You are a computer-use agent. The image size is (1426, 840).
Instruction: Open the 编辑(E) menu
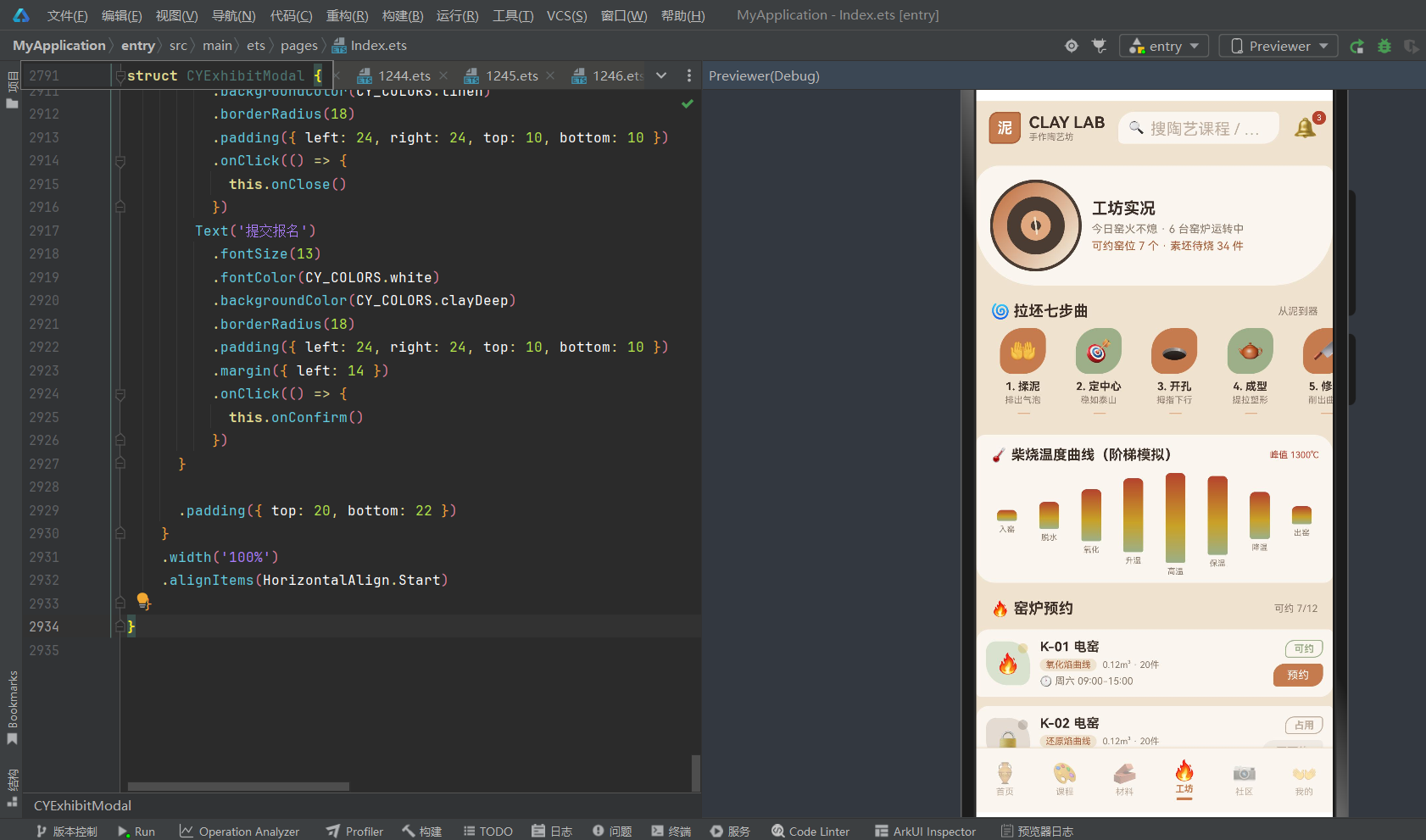coord(122,15)
